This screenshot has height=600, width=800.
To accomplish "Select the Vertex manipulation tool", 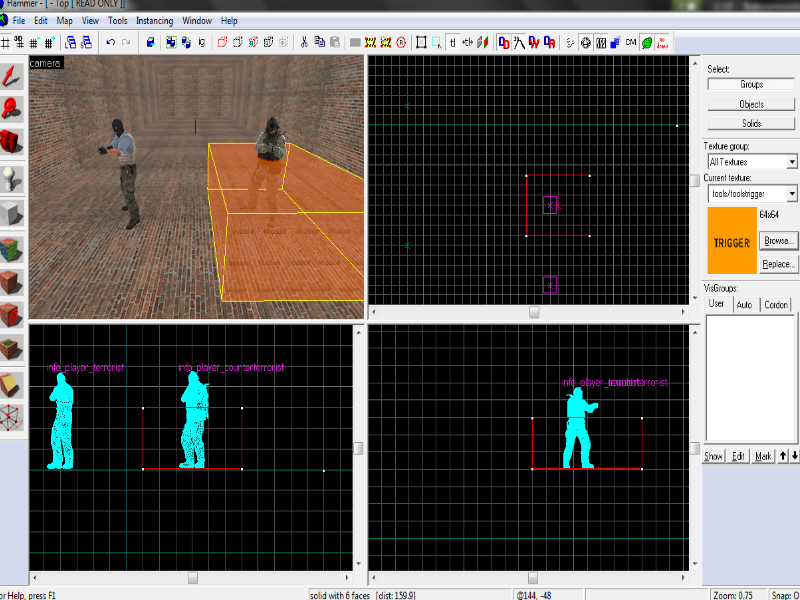I will (x=11, y=418).
